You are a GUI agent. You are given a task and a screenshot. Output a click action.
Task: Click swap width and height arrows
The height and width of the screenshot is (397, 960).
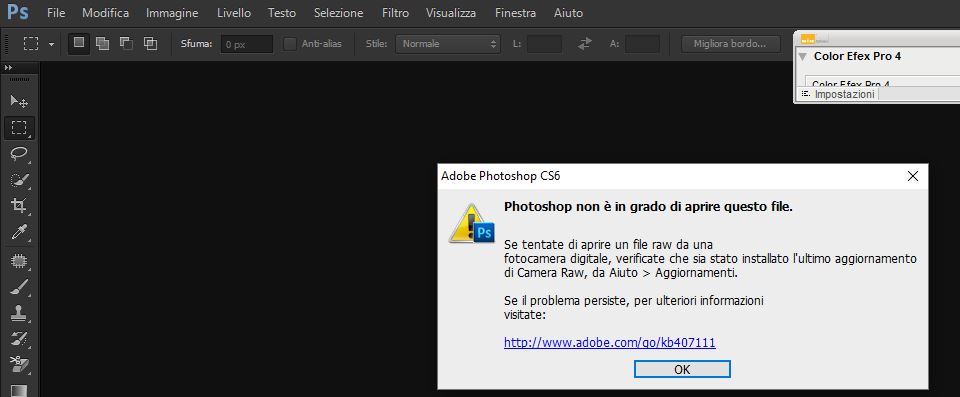[x=585, y=43]
